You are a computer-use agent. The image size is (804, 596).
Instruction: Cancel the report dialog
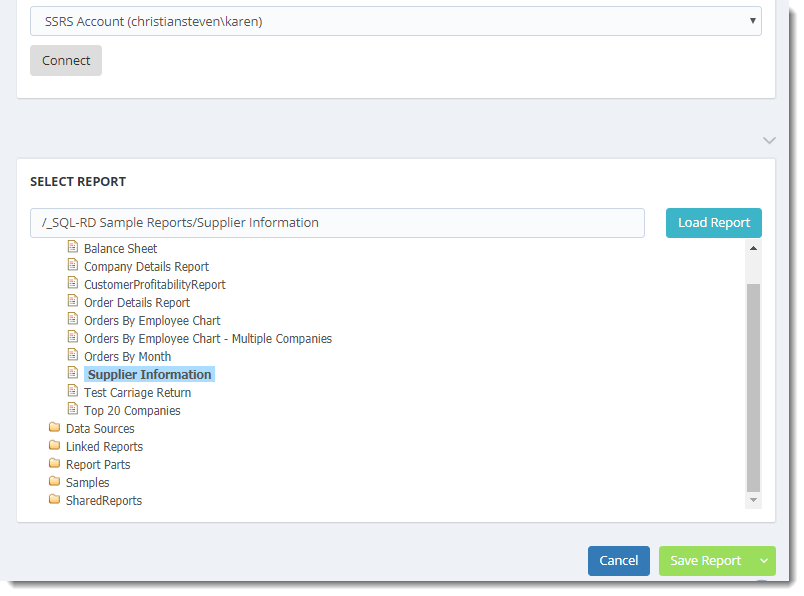[x=619, y=561]
